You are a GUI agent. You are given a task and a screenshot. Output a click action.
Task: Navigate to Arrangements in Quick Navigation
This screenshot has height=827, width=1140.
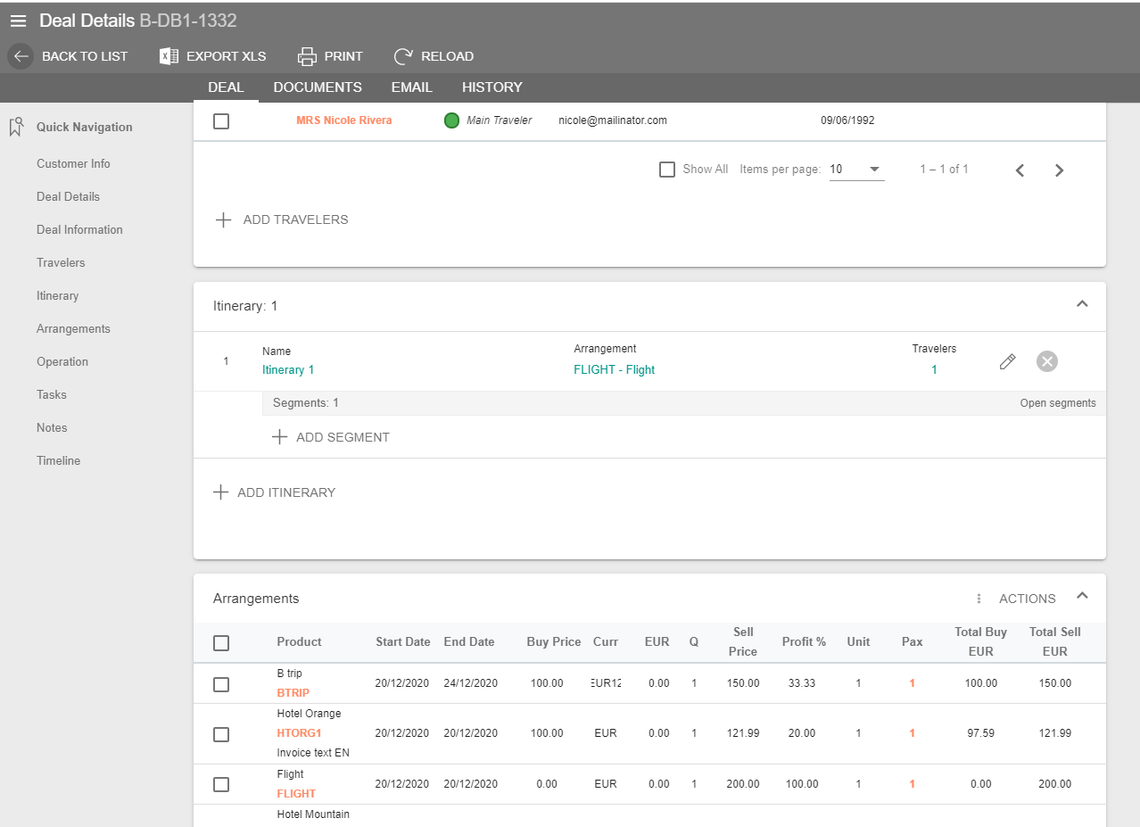73,329
